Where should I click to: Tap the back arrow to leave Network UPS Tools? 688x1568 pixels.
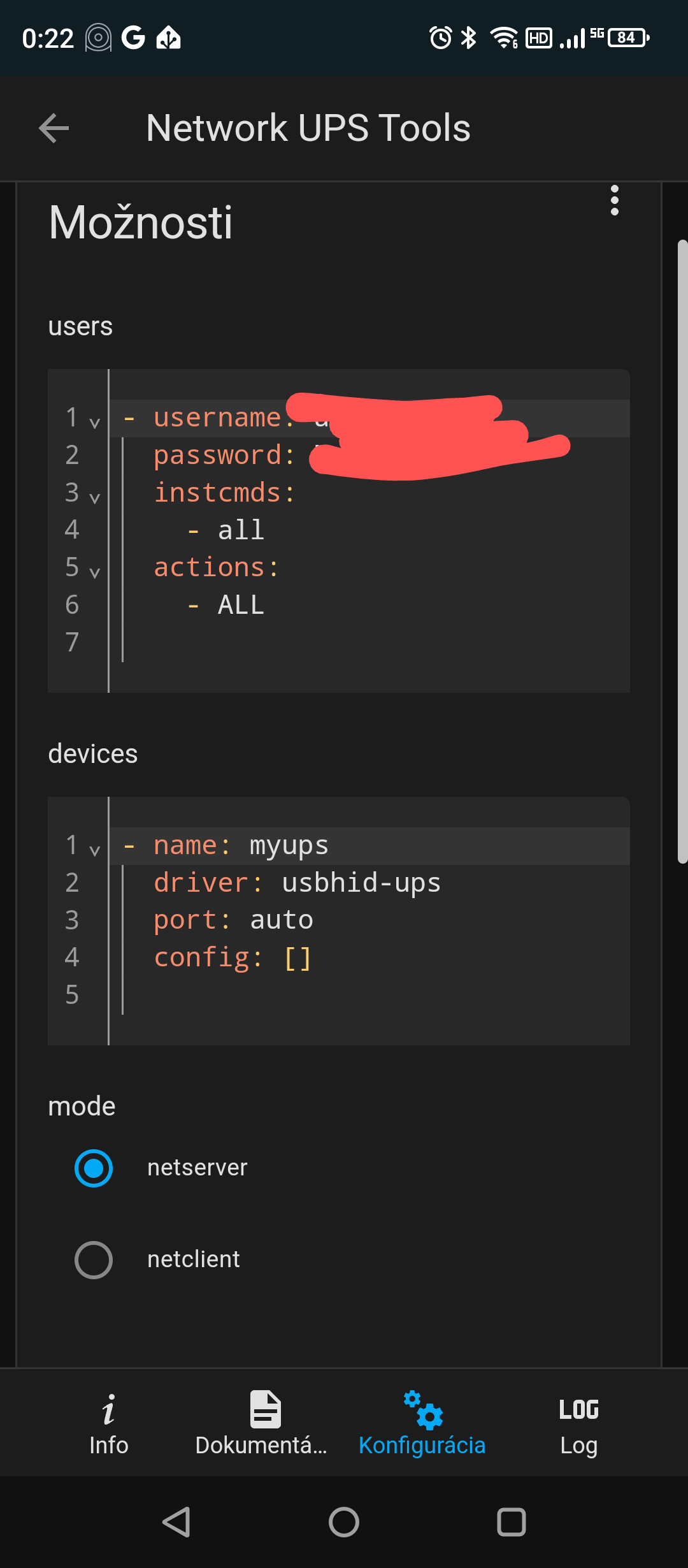point(54,127)
